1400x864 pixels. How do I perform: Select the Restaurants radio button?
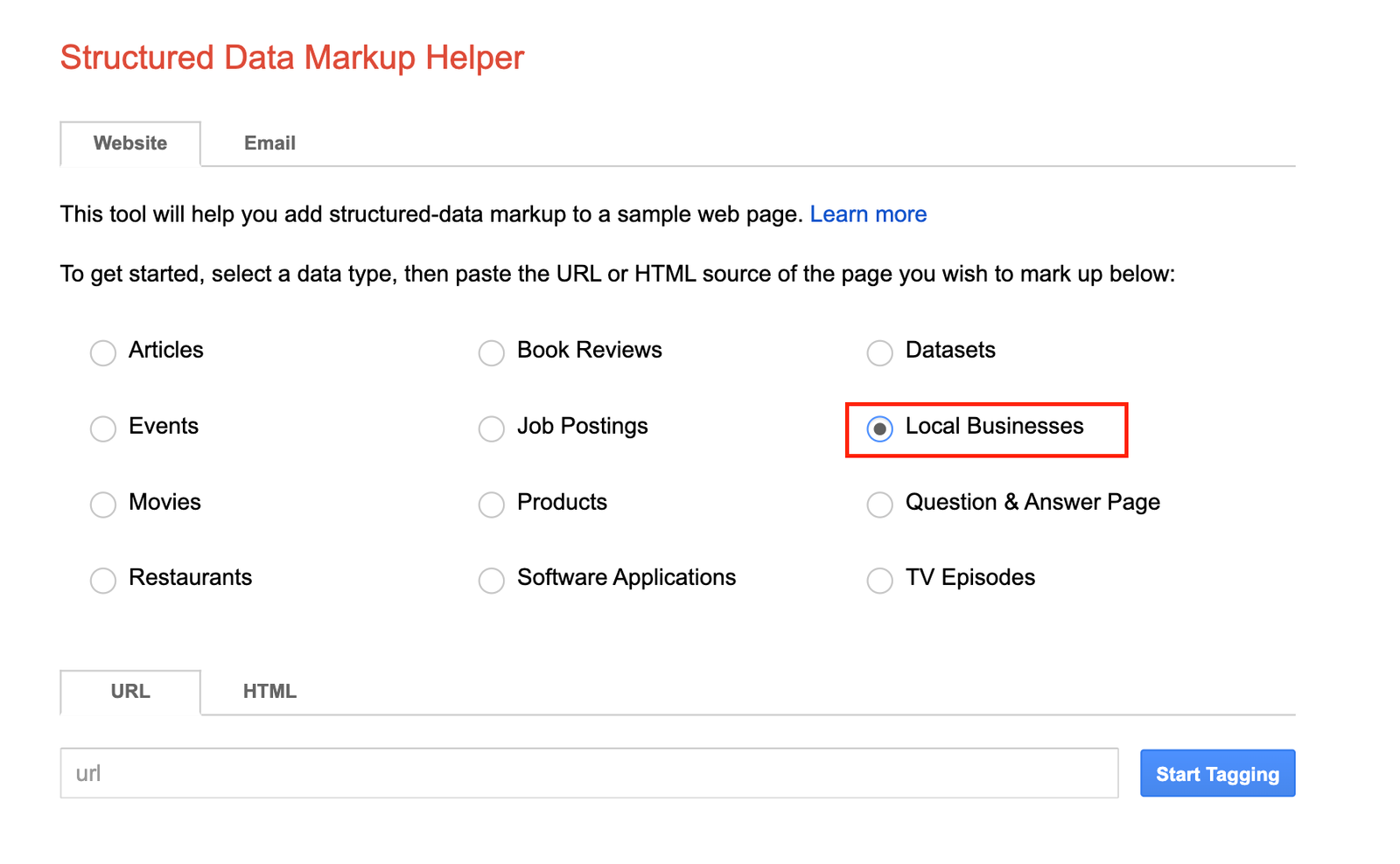point(103,580)
